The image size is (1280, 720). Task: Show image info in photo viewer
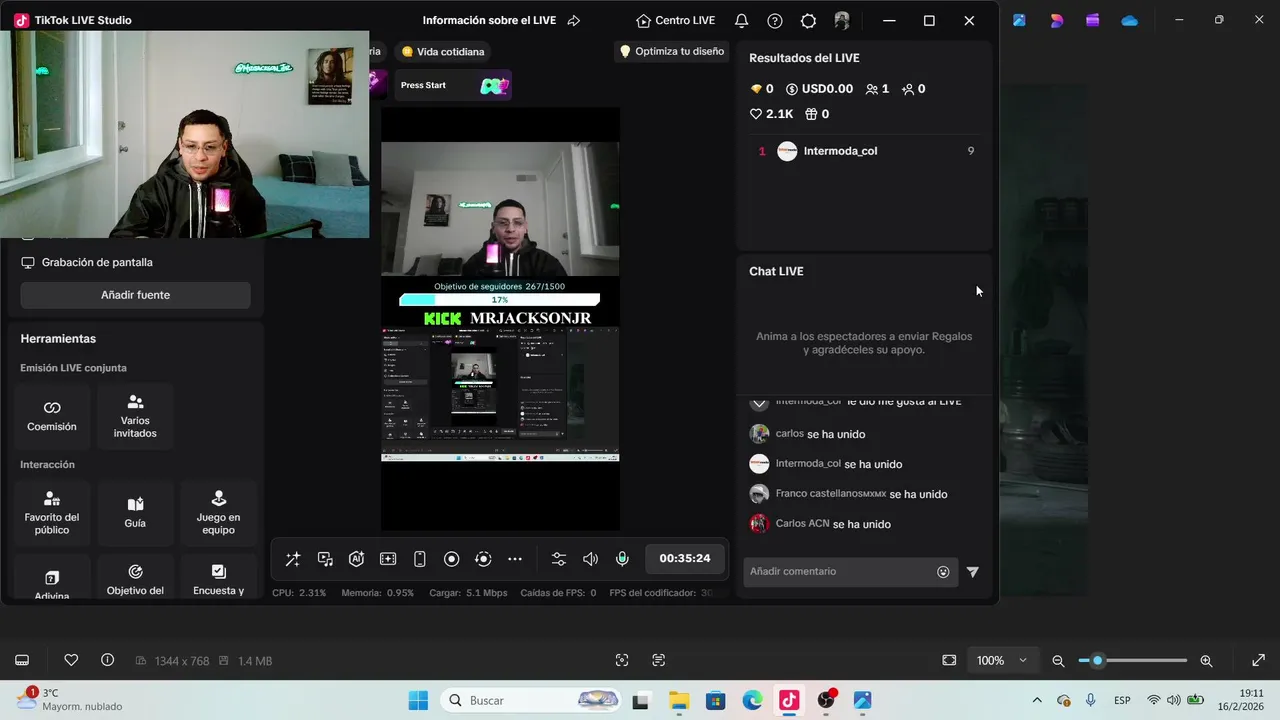107,660
